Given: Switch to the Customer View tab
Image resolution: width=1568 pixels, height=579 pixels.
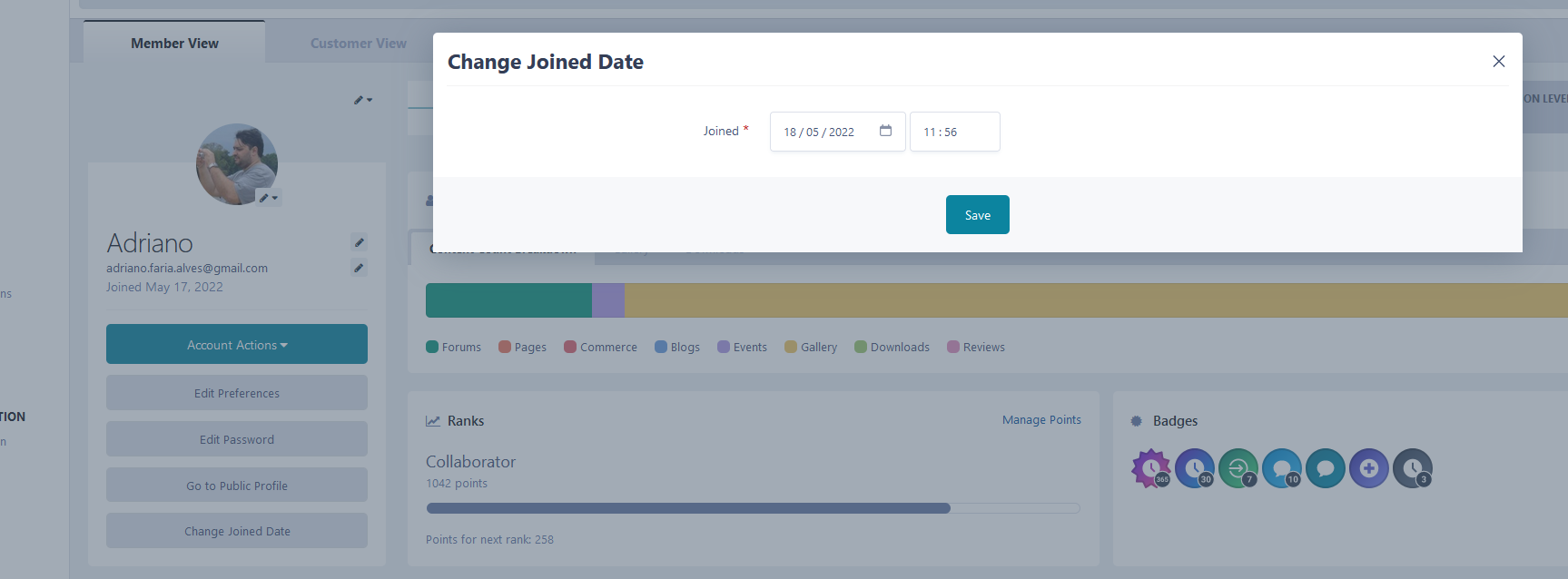Looking at the screenshot, I should 358,44.
